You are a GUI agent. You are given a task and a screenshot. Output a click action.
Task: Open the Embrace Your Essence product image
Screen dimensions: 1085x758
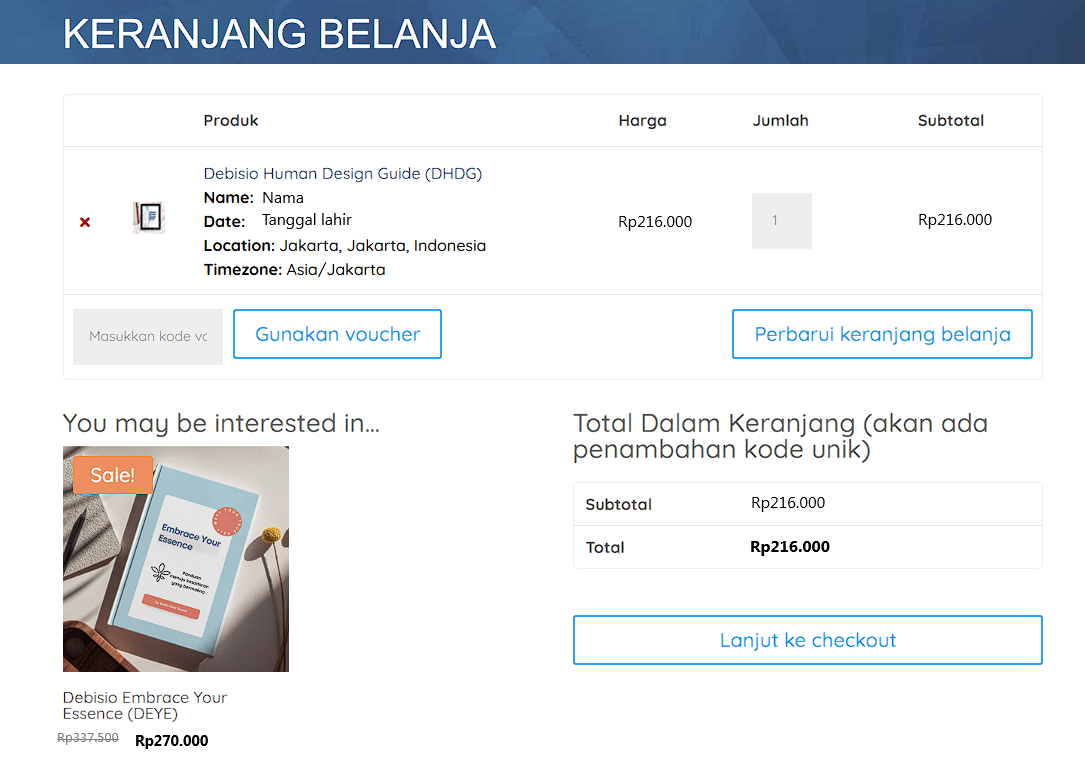[176, 559]
